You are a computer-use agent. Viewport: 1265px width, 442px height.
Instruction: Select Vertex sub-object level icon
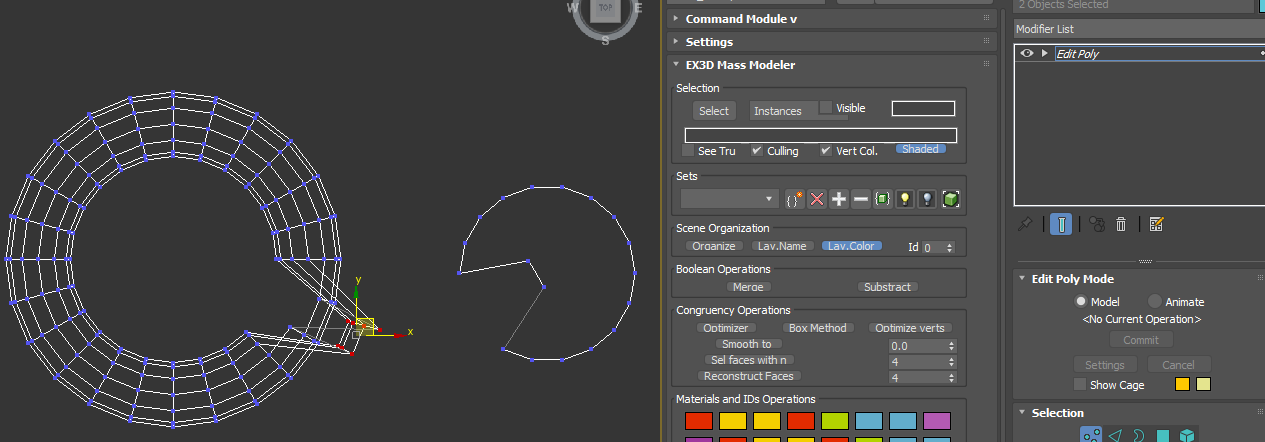point(1091,436)
